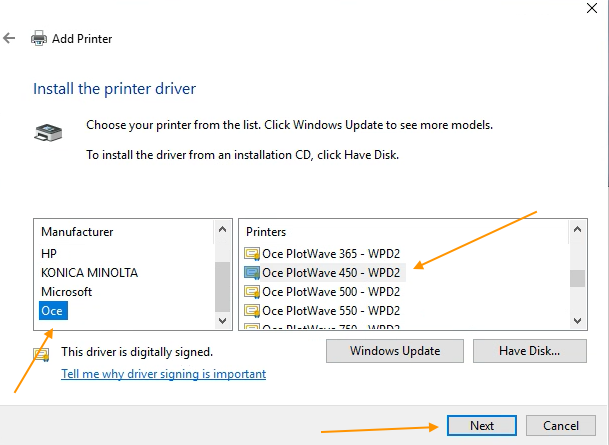Click the Manufacturer column header

[77, 232]
